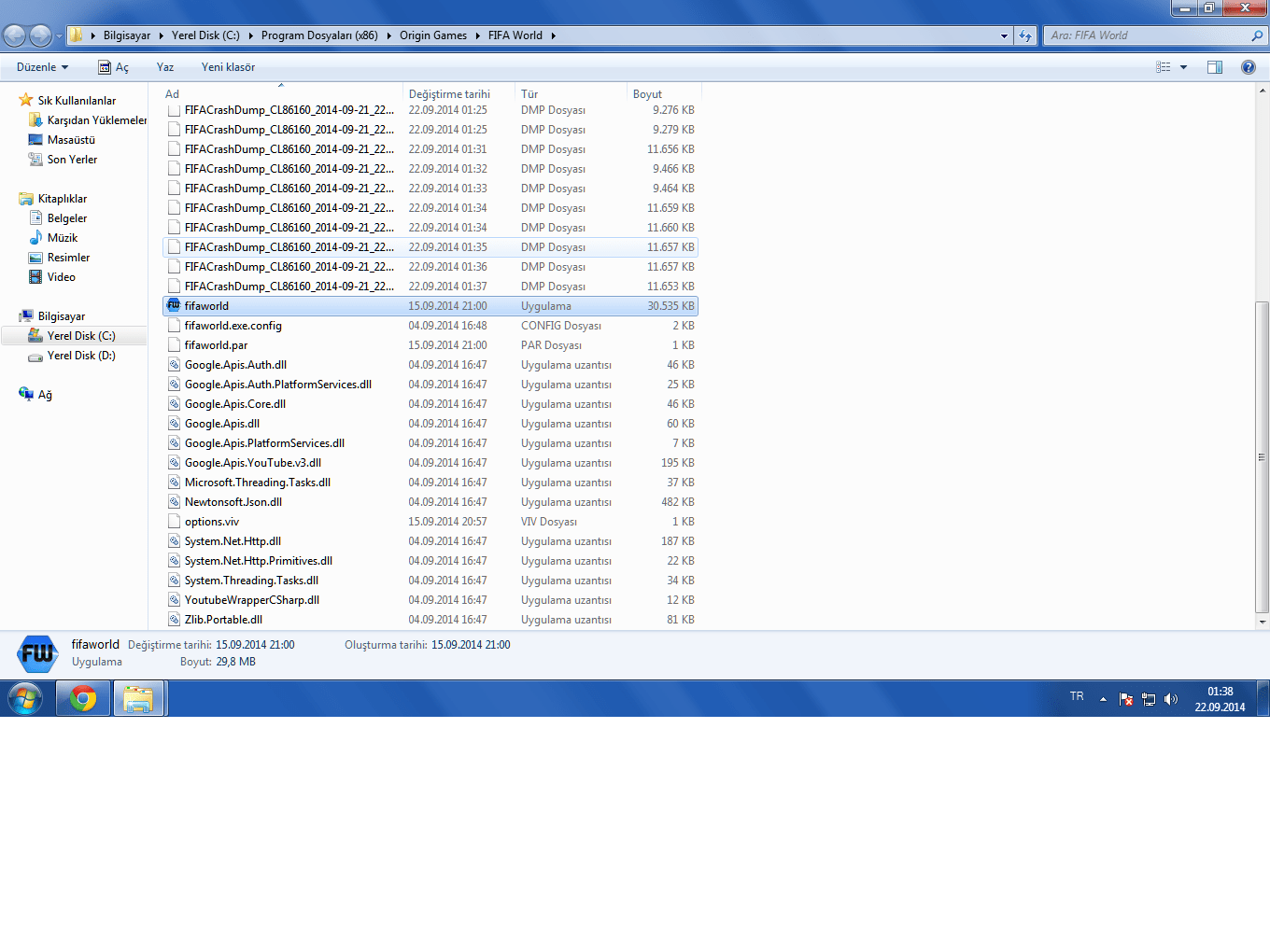
Task: Open the Windows Start menu orb
Action: coord(25,698)
